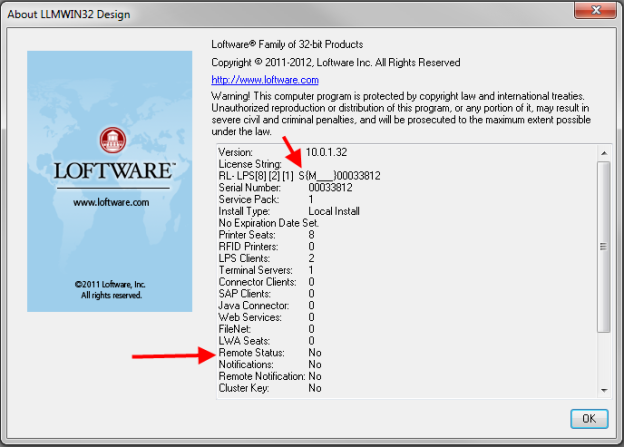
Task: Click the scroll down arrow in the info list
Action: coord(604,390)
